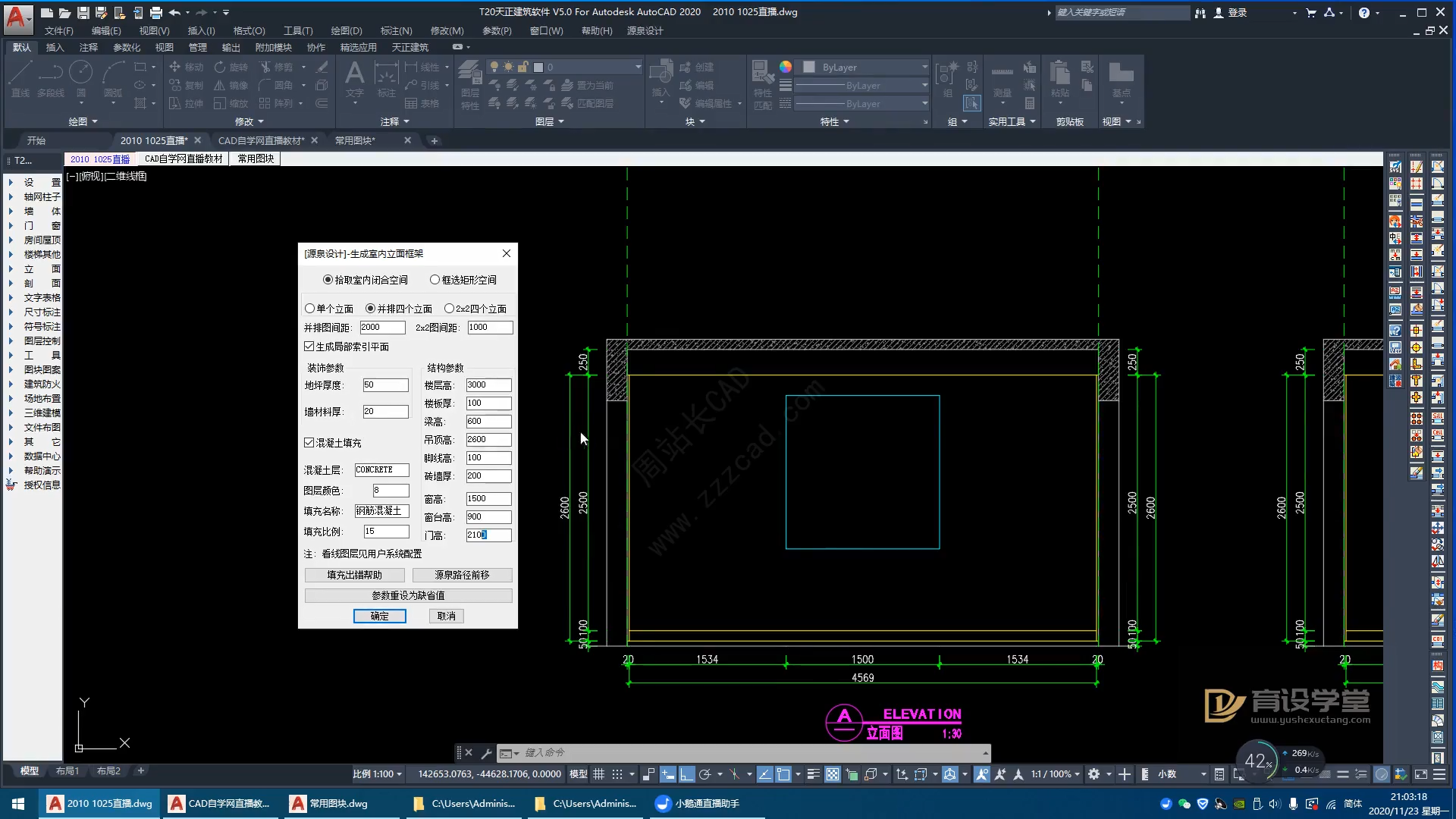Toggle the layer on/off lightbulb icon
Image resolution: width=1456 pixels, height=819 pixels.
click(x=494, y=67)
